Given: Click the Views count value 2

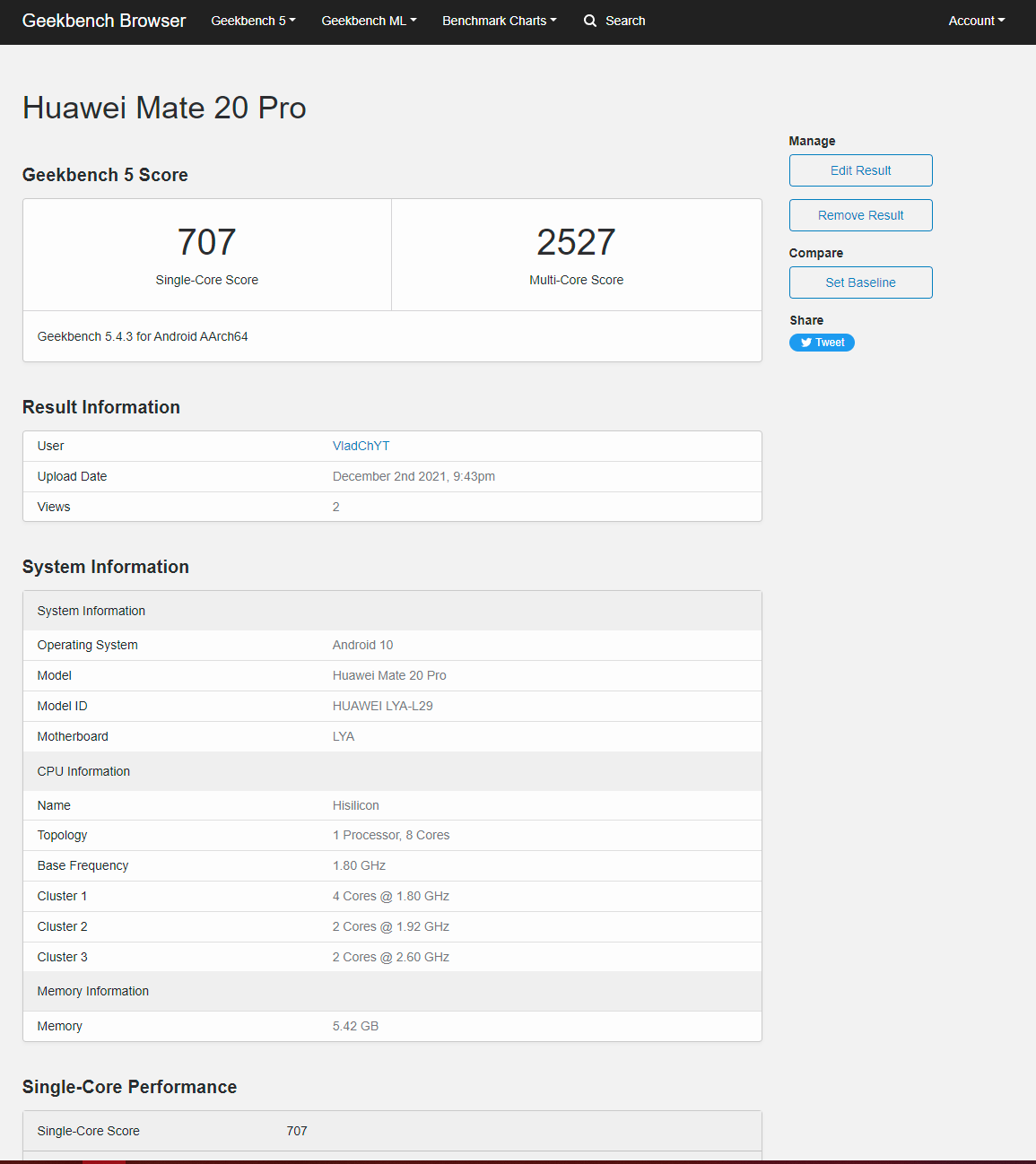Looking at the screenshot, I should pyautogui.click(x=336, y=507).
